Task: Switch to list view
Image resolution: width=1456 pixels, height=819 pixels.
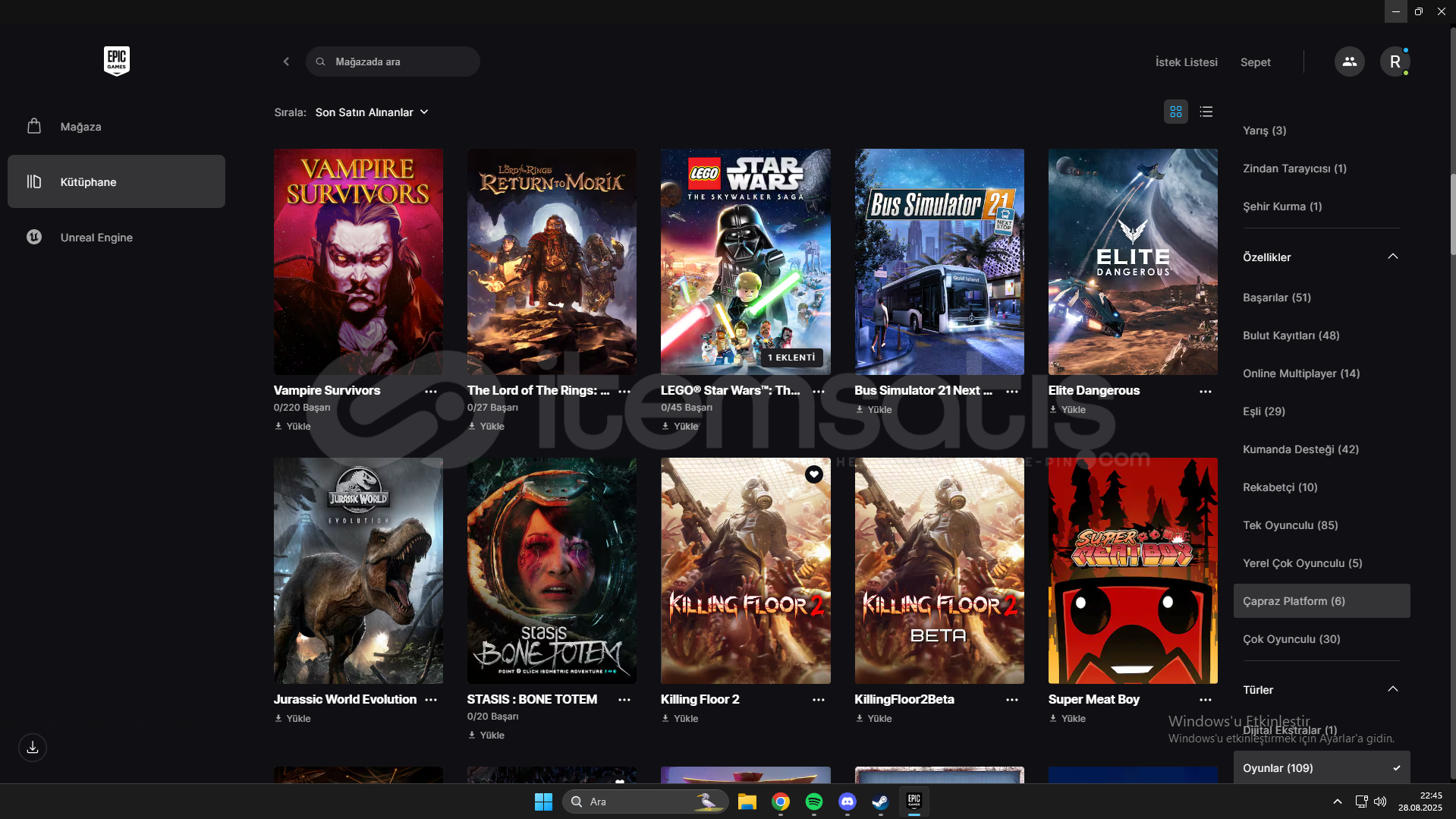Action: tap(1206, 112)
